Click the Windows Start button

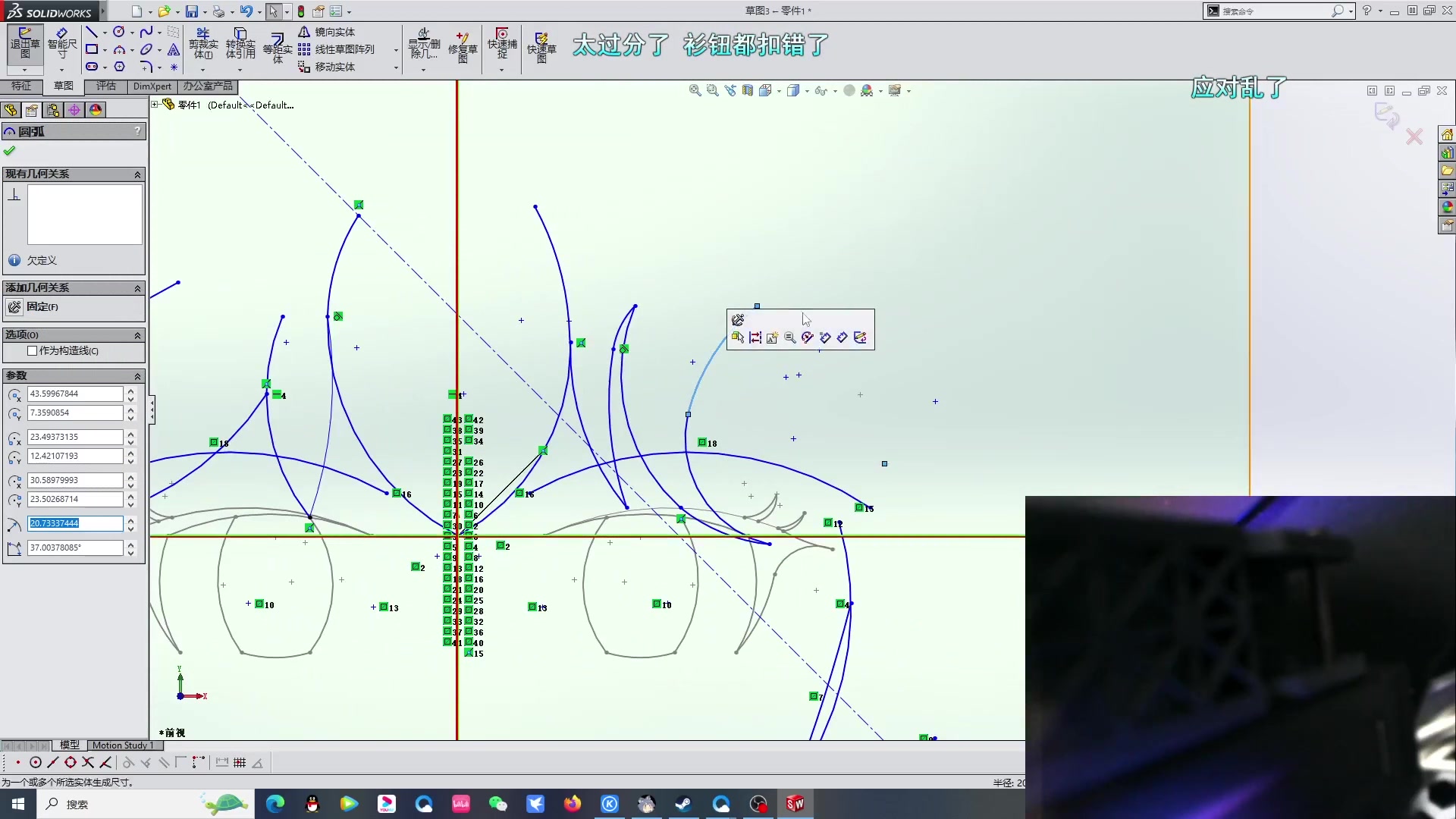coord(18,804)
